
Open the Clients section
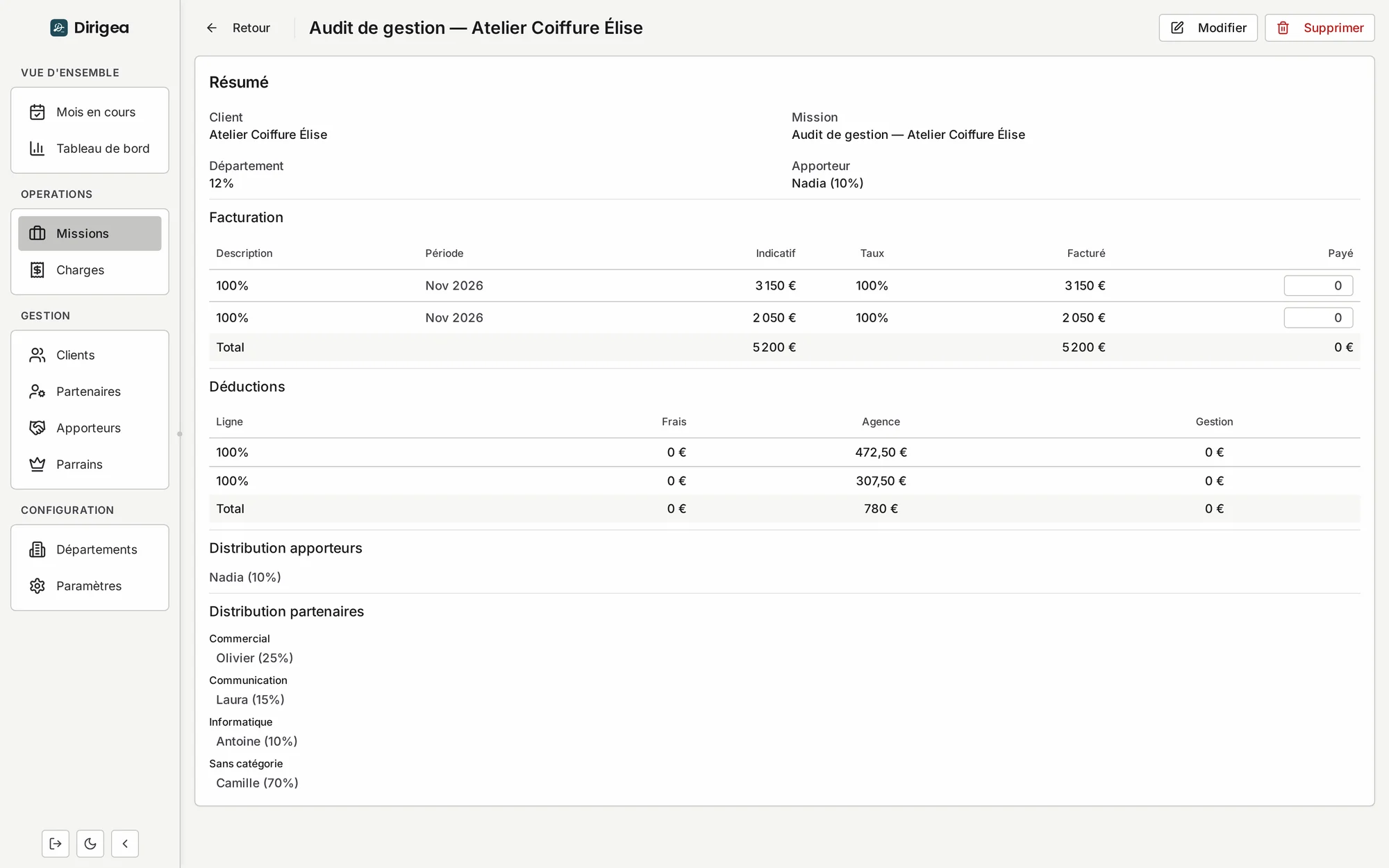tap(90, 355)
